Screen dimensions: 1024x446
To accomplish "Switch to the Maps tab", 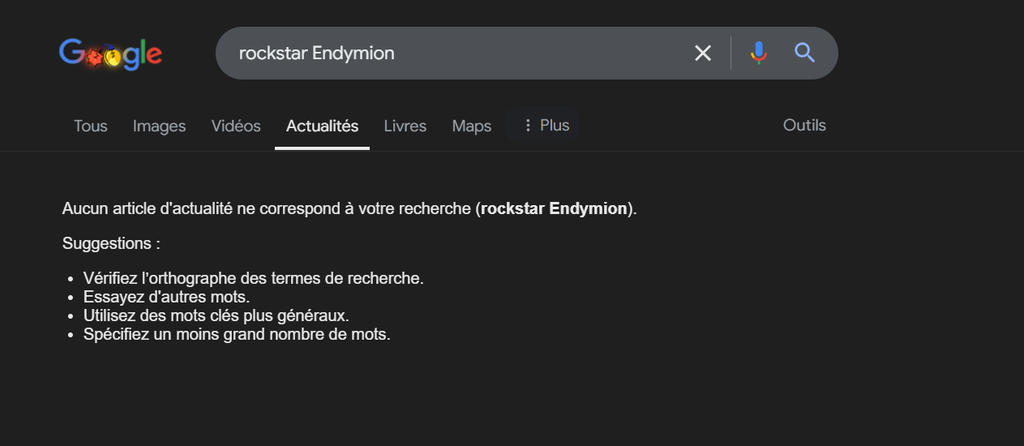I will coord(471,126).
